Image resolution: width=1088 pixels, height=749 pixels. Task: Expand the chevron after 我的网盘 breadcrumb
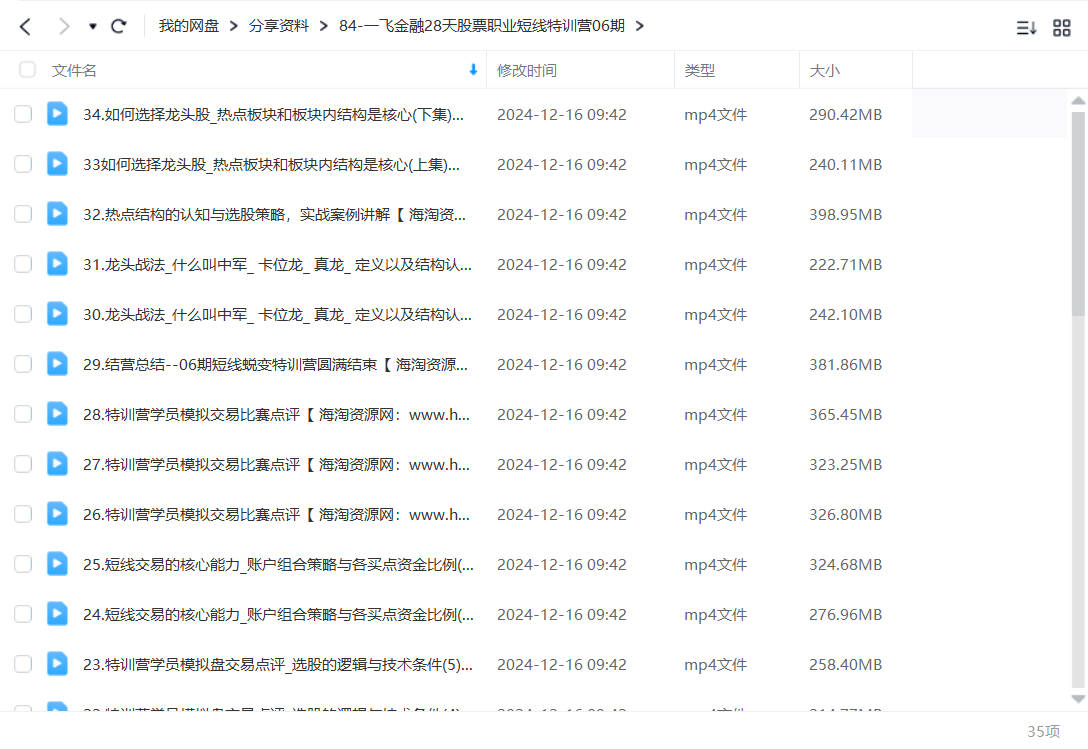pyautogui.click(x=233, y=26)
